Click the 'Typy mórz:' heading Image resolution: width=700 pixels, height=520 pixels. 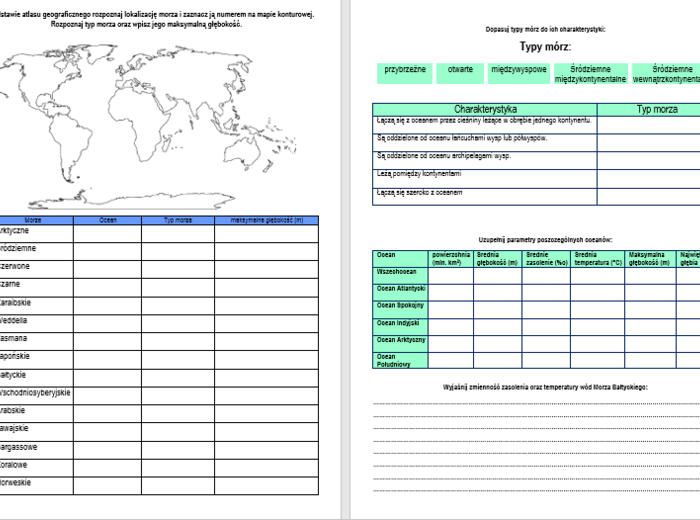[x=545, y=46]
